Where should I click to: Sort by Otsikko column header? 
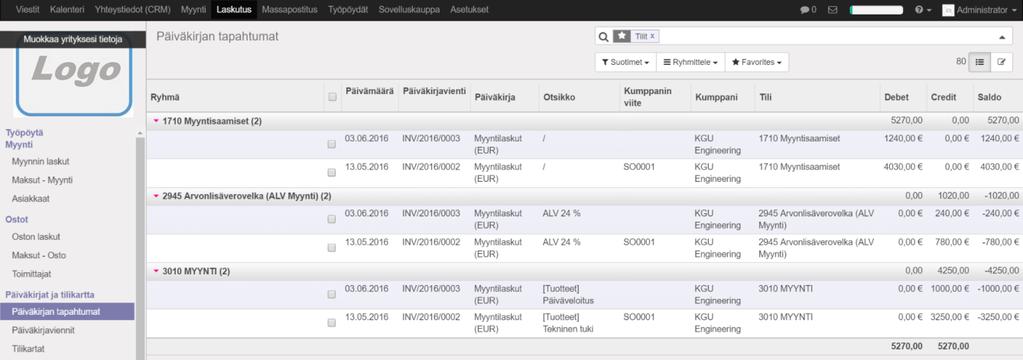point(558,97)
